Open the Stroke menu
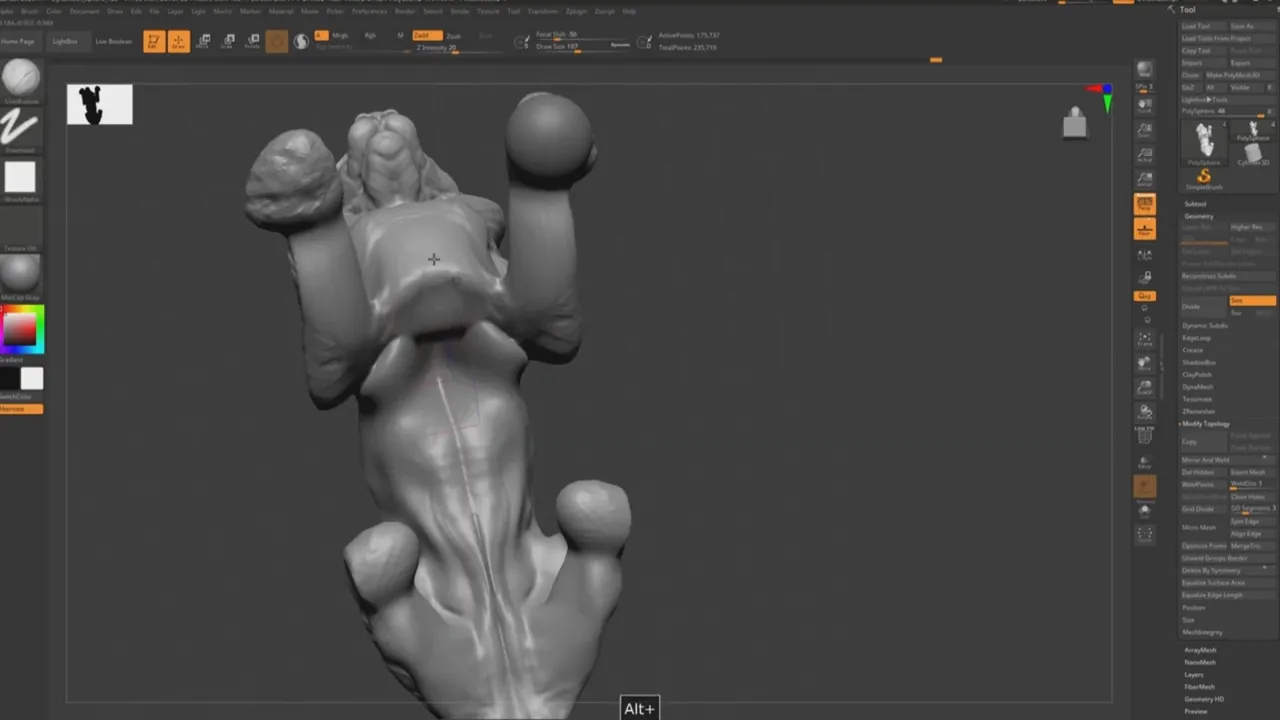 pyautogui.click(x=460, y=11)
